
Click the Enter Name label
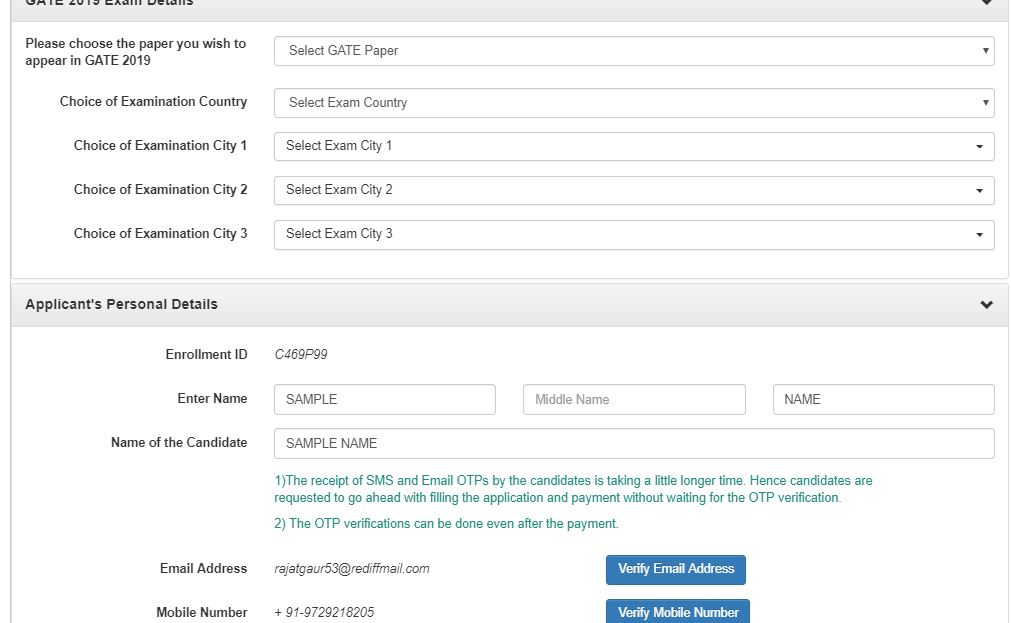point(212,398)
